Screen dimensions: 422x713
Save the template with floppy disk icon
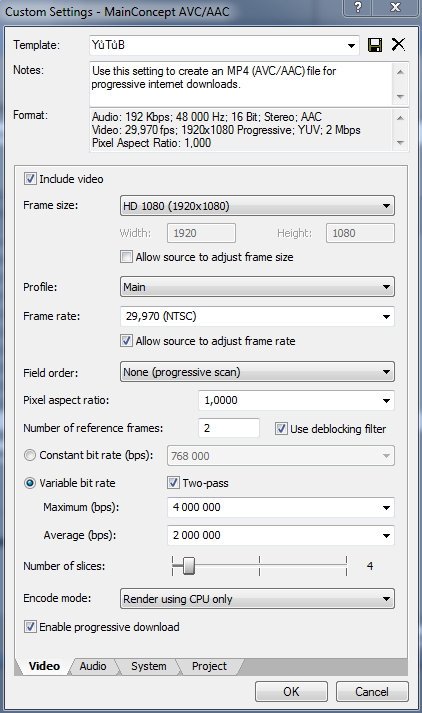375,45
